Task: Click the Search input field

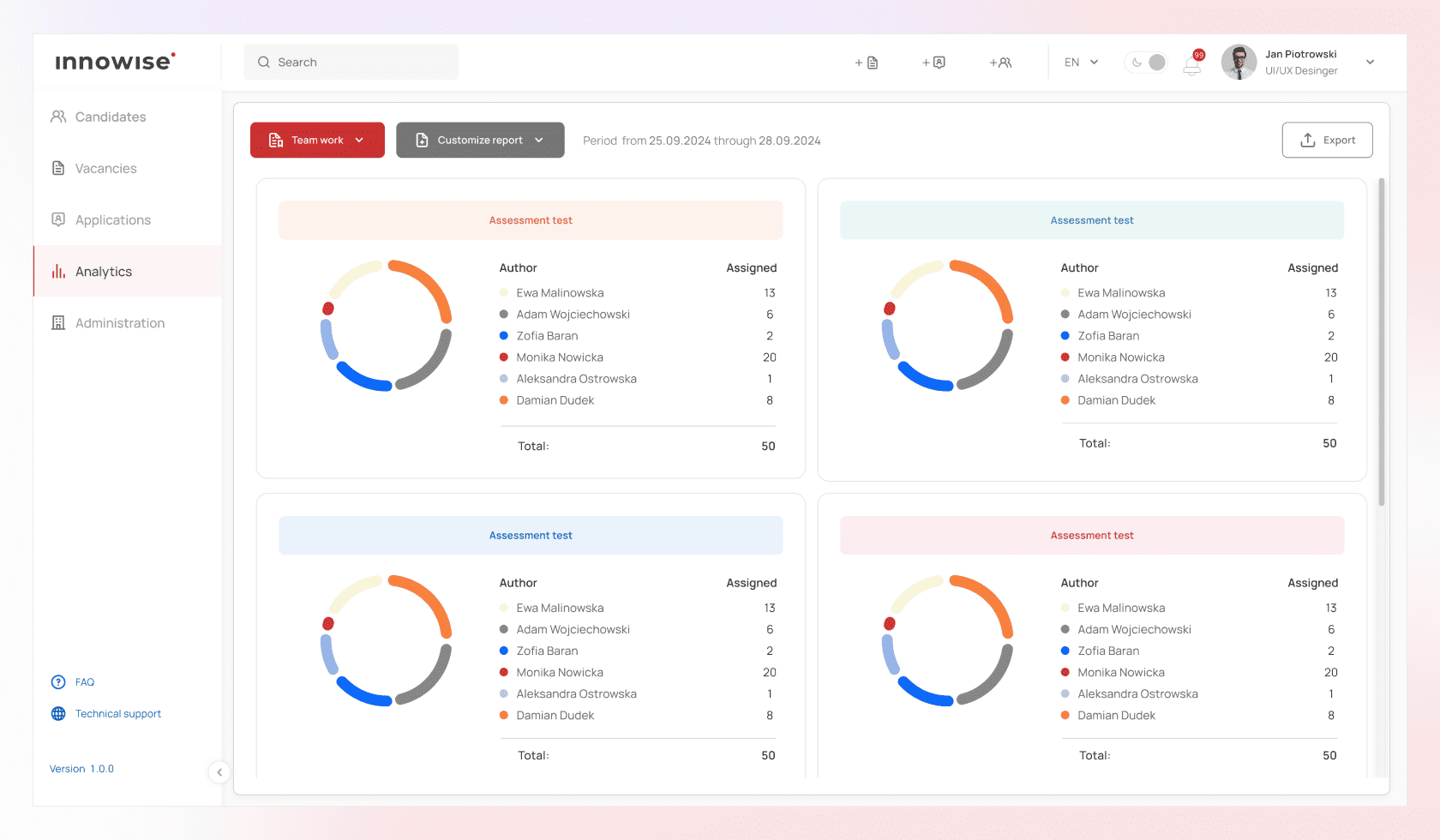Action: [x=351, y=63]
